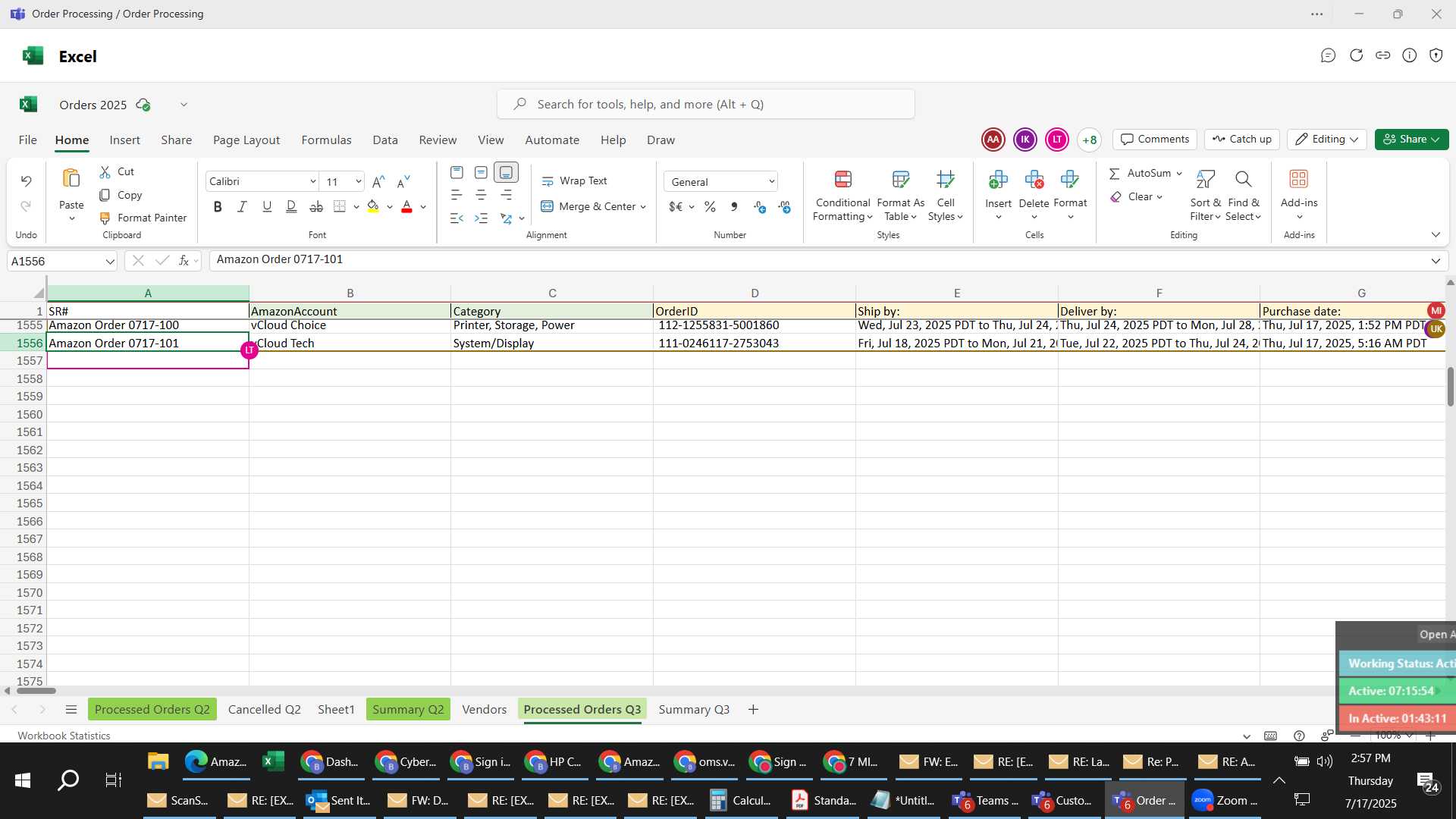The height and width of the screenshot is (819, 1456).
Task: Switch to Cancelled Q2 sheet tab
Action: coord(265,709)
